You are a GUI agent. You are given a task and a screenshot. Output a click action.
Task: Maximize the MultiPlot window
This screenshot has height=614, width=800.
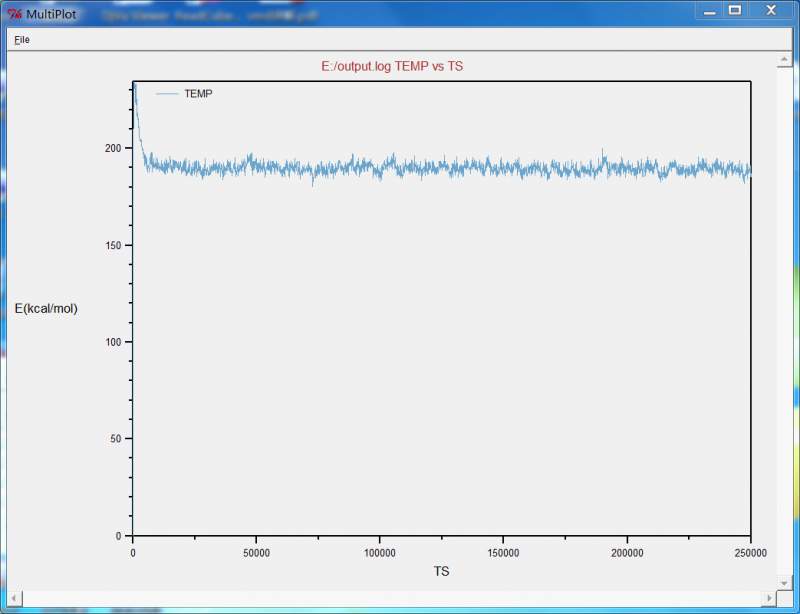point(735,10)
